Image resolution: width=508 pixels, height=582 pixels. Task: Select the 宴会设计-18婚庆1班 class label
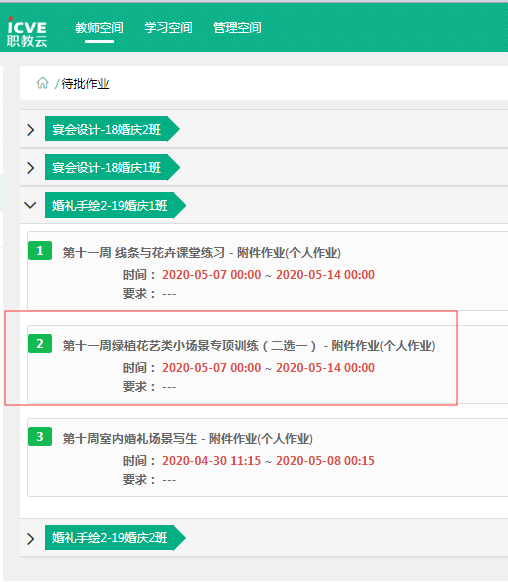click(x=112, y=167)
